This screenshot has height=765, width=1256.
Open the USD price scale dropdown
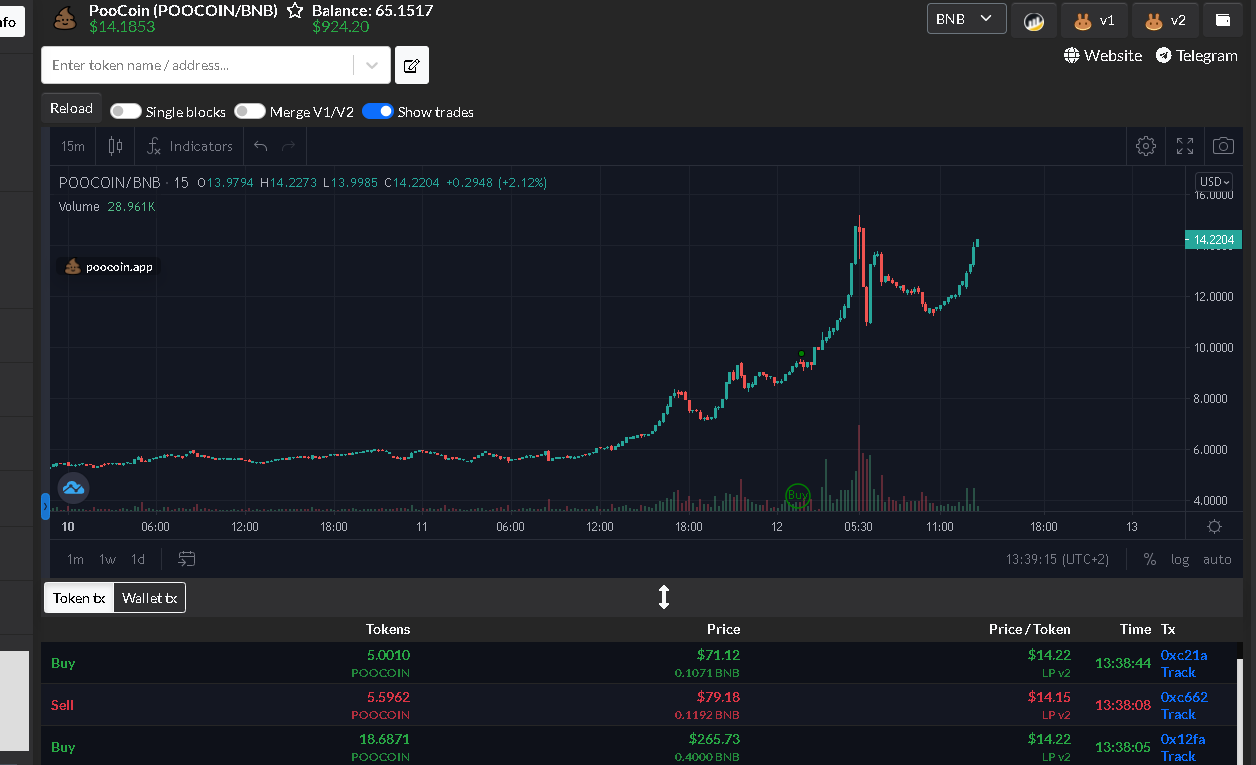tap(1214, 182)
